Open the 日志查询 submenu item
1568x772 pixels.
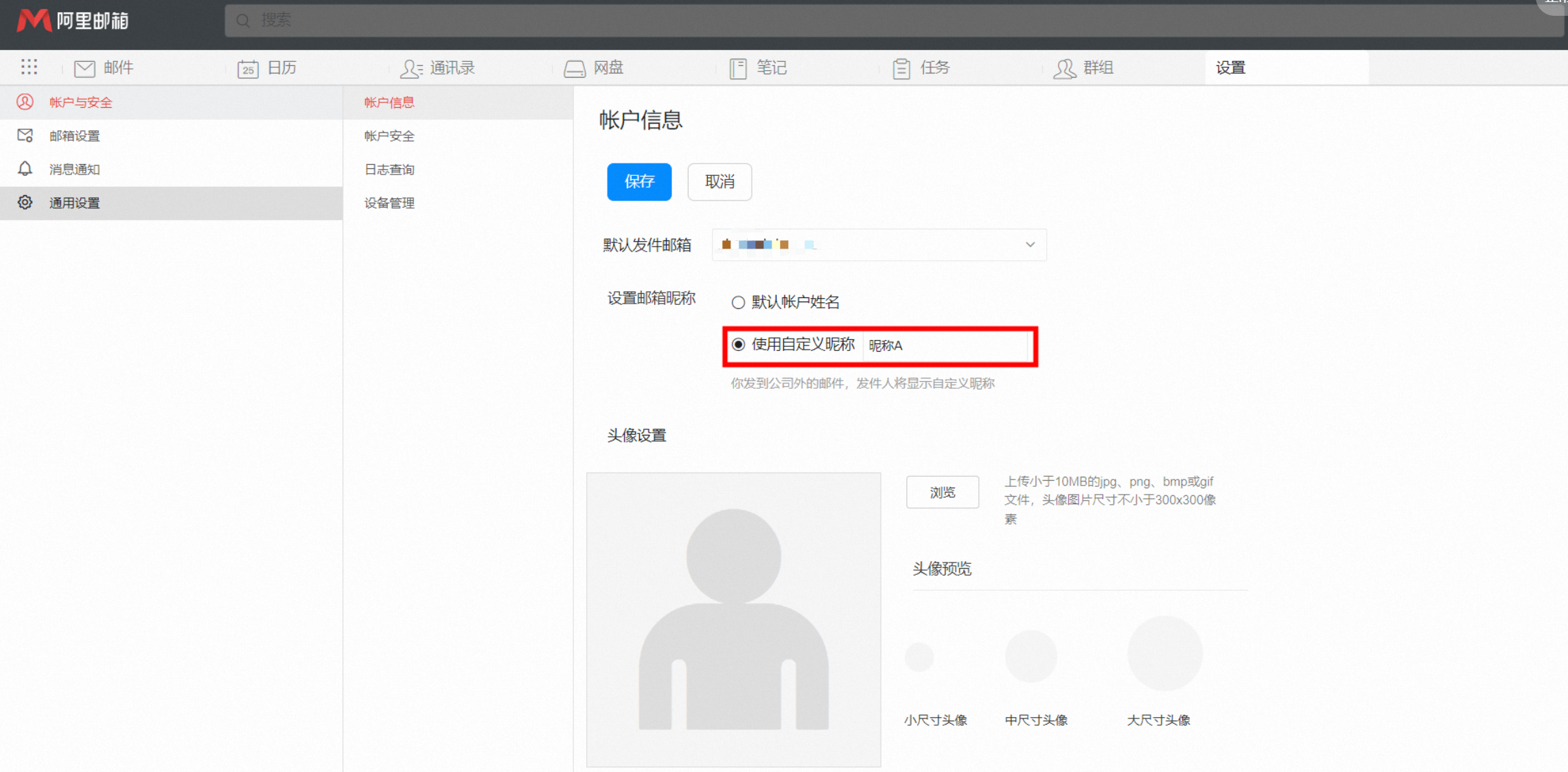tap(458, 170)
